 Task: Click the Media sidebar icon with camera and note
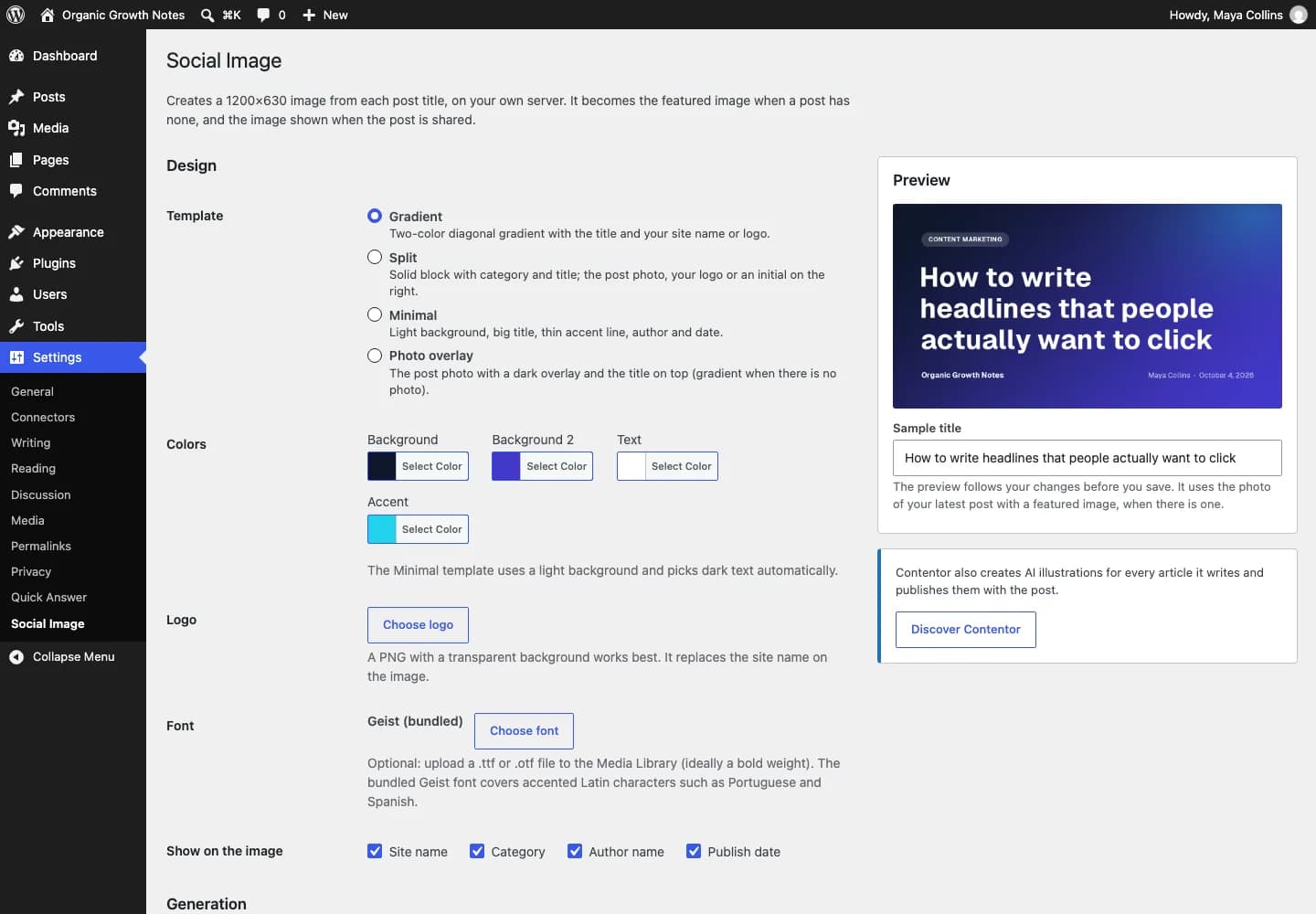click(x=16, y=128)
